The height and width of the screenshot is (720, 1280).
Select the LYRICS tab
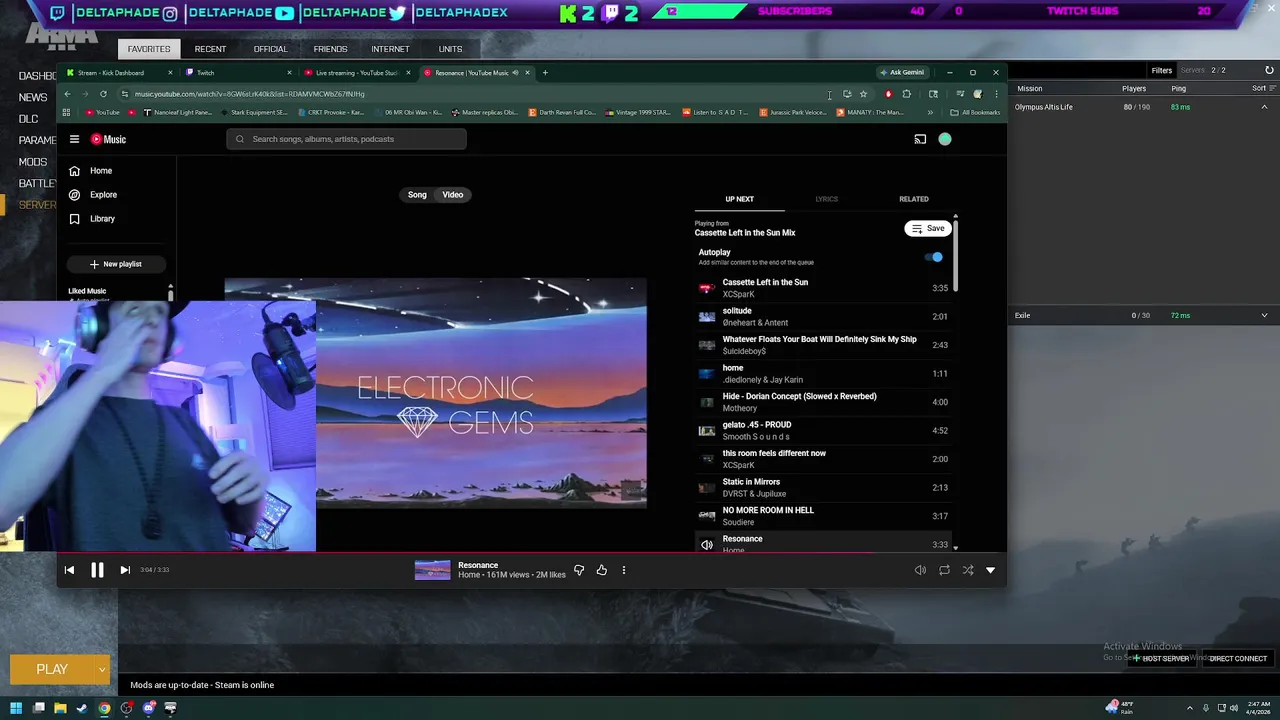click(x=826, y=199)
